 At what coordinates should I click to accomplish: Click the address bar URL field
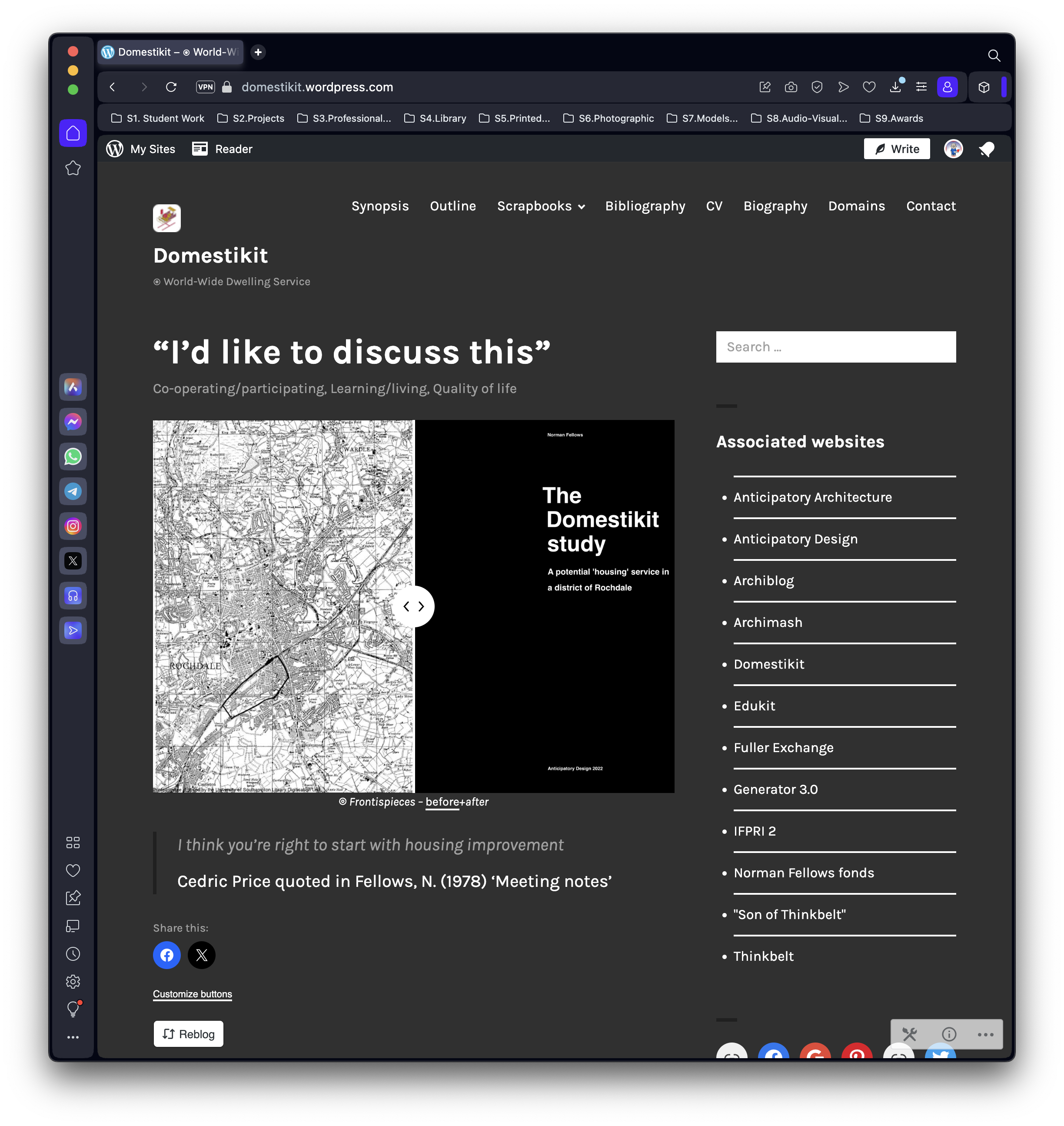coord(318,87)
